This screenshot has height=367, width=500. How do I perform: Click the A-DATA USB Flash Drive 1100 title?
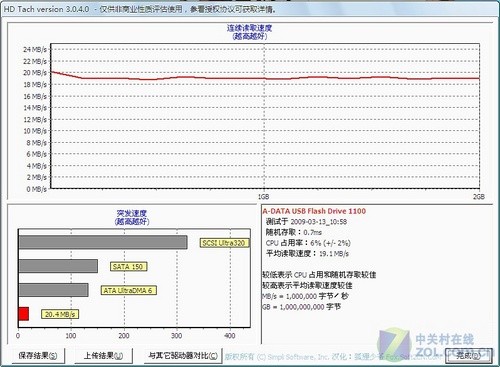pos(314,211)
